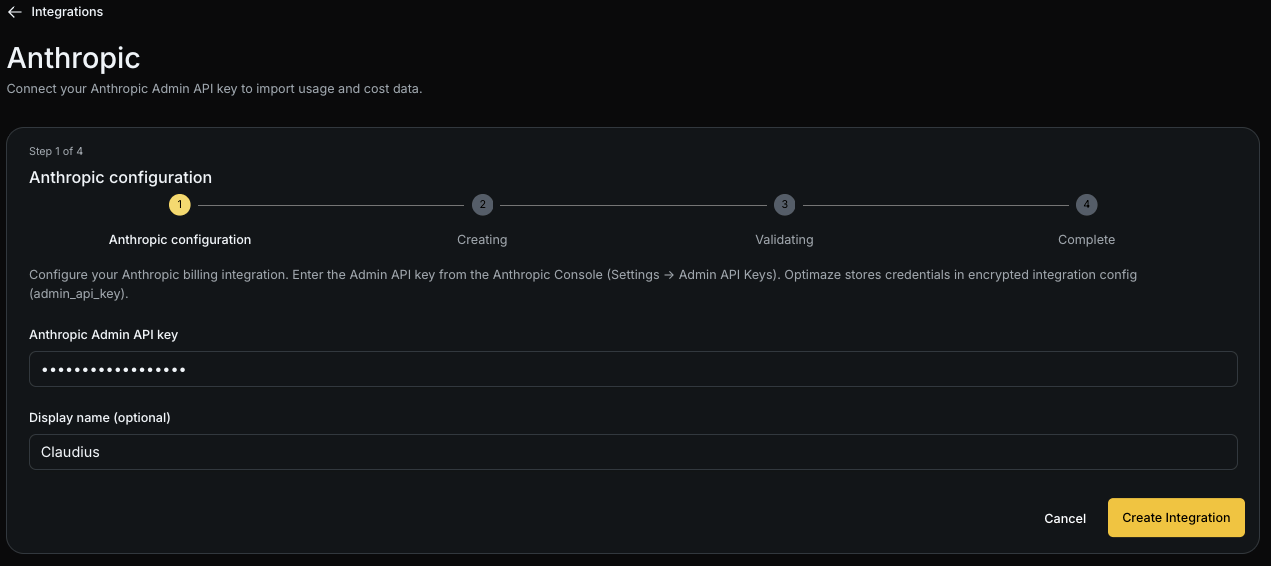The height and width of the screenshot is (566, 1271).
Task: Click the Anthropic Admin API key field
Action: pyautogui.click(x=633, y=369)
